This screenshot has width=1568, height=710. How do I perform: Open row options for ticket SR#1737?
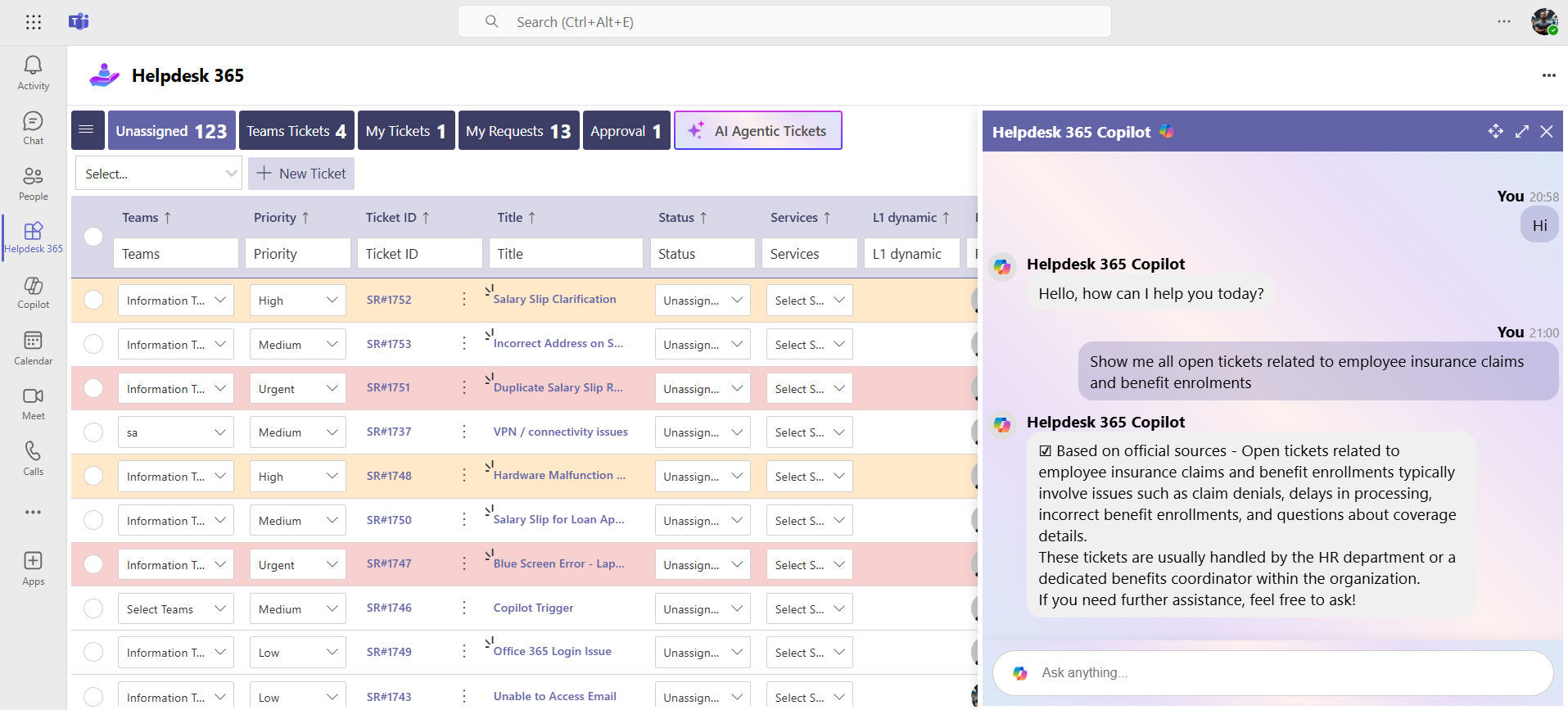pos(464,432)
